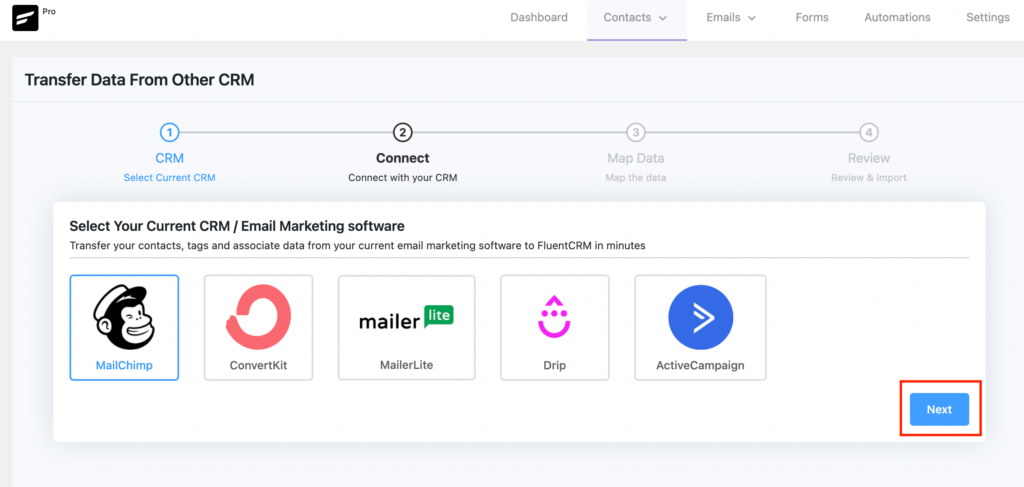Image resolution: width=1024 pixels, height=487 pixels.
Task: Open the Dashboard menu item
Action: point(539,18)
